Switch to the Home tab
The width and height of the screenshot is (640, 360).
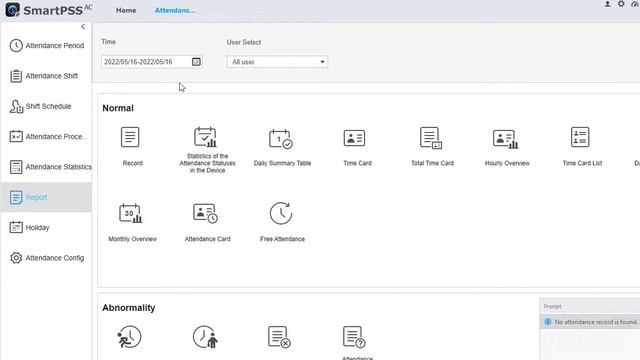click(126, 10)
